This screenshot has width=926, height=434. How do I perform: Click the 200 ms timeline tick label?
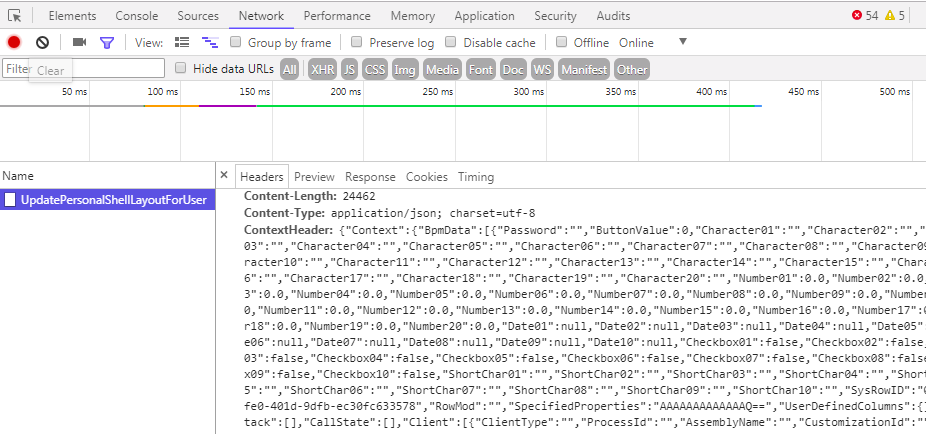[345, 92]
